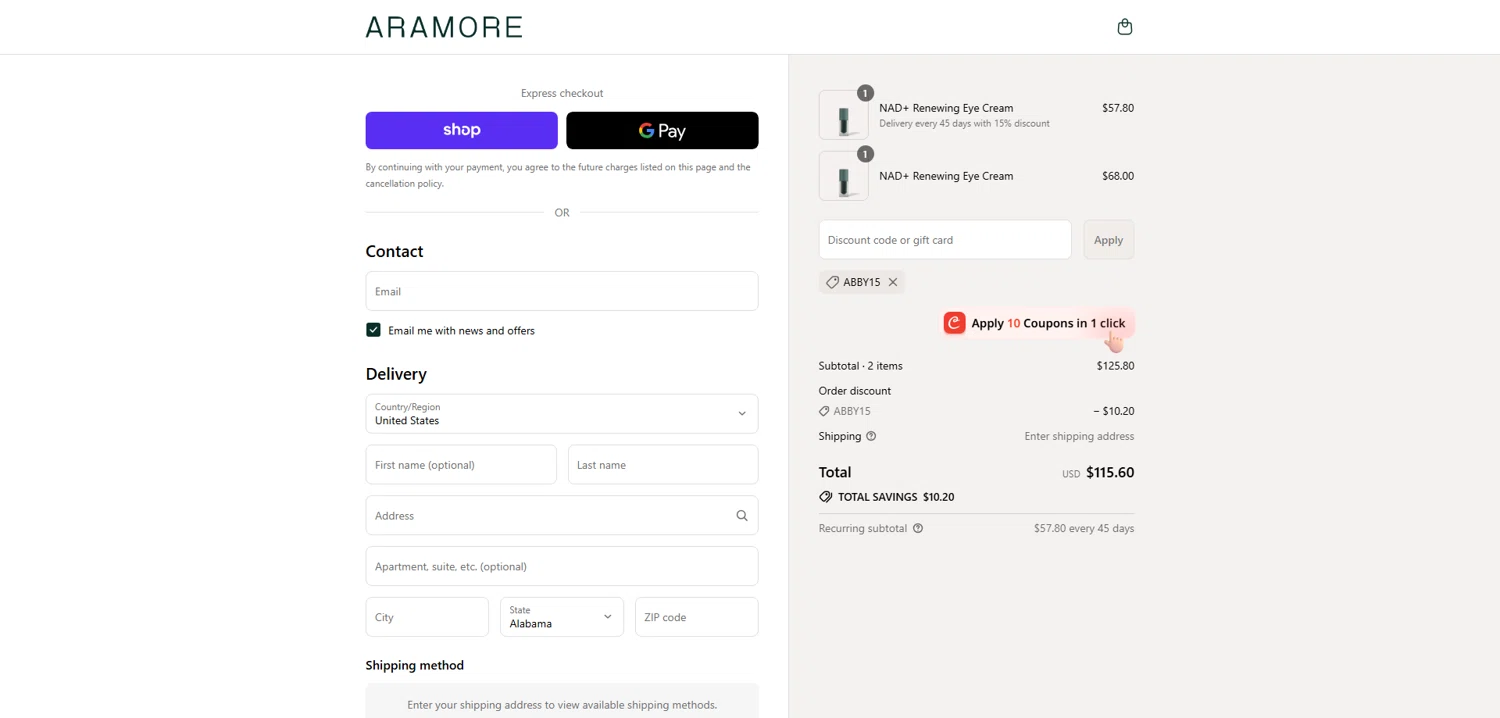This screenshot has width=1500, height=718.
Task: Click the 'Contact' heading
Action: 394,251
